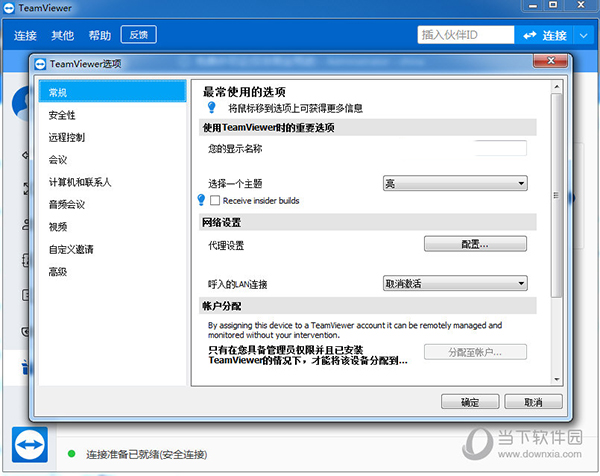The height and width of the screenshot is (476, 600).
Task: Click the blue 连接 connect button
Action: (544, 35)
